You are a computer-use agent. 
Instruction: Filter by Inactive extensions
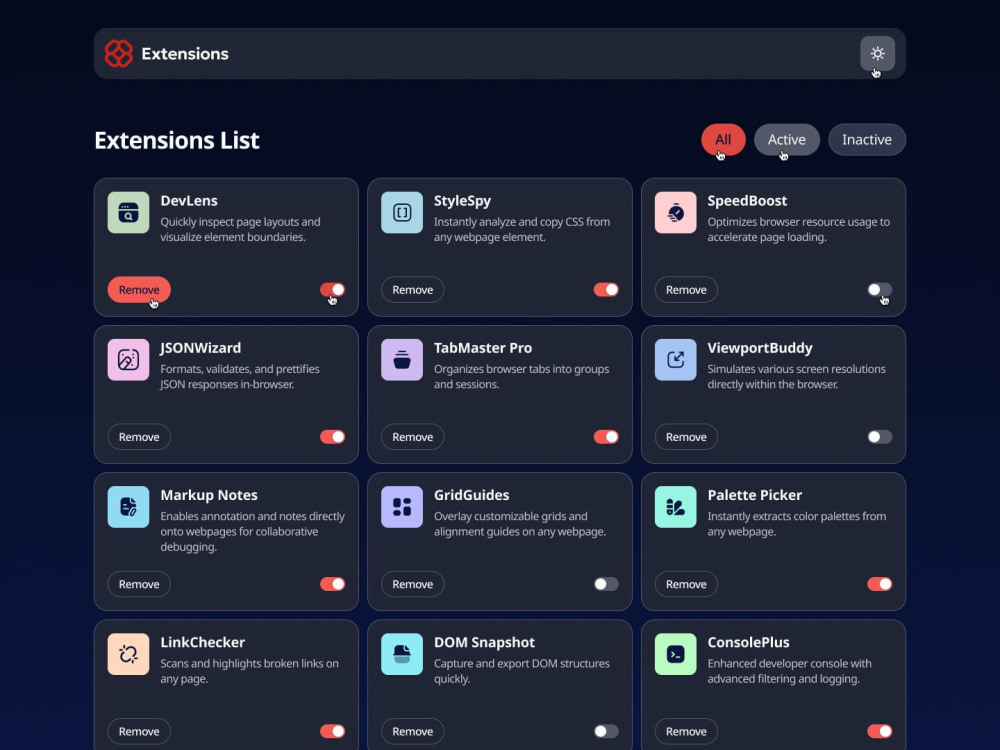click(867, 140)
